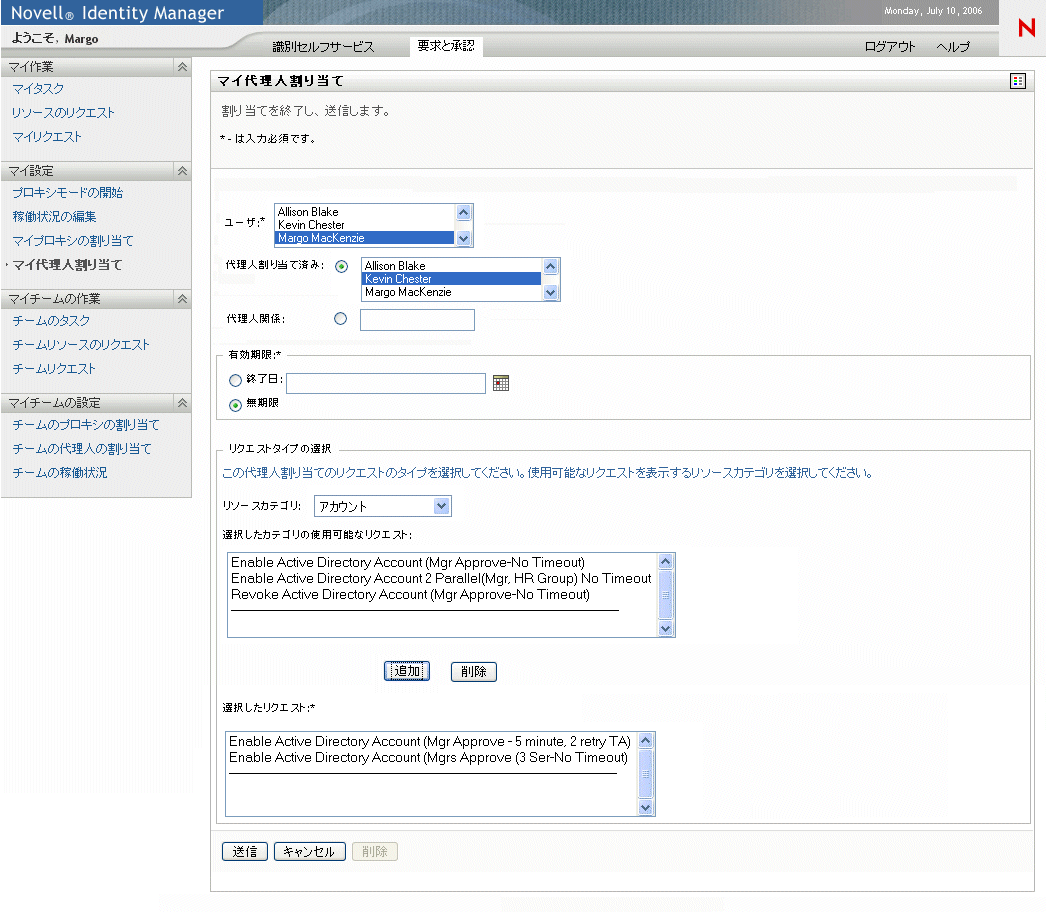1046x912 pixels.
Task: Select the 代理人関係 radio button
Action: pos(341,319)
